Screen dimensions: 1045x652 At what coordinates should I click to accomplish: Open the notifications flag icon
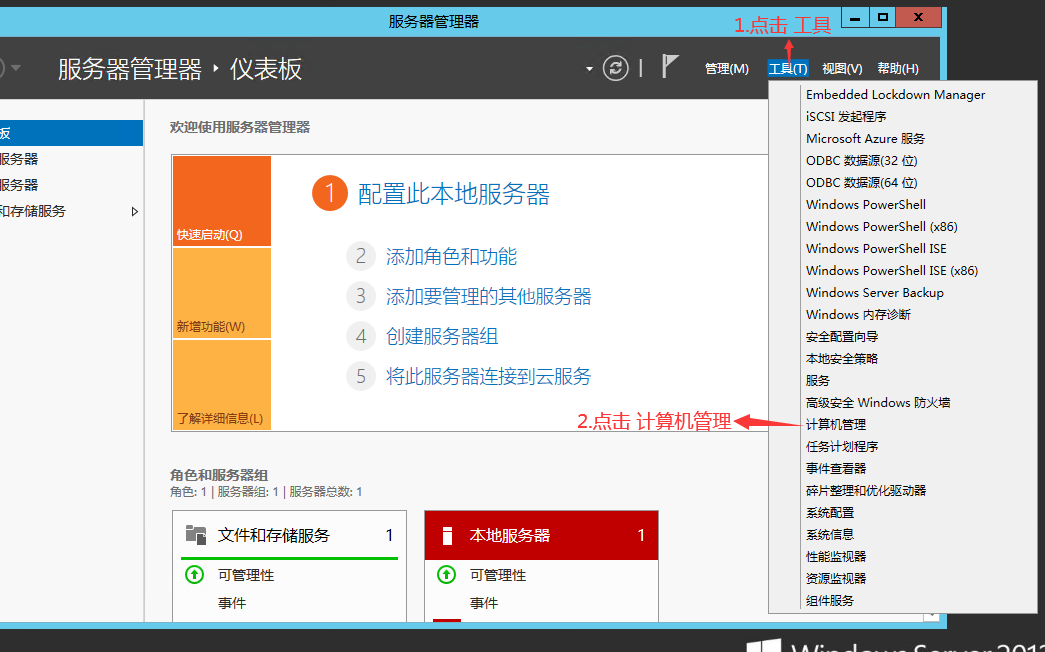click(x=670, y=67)
